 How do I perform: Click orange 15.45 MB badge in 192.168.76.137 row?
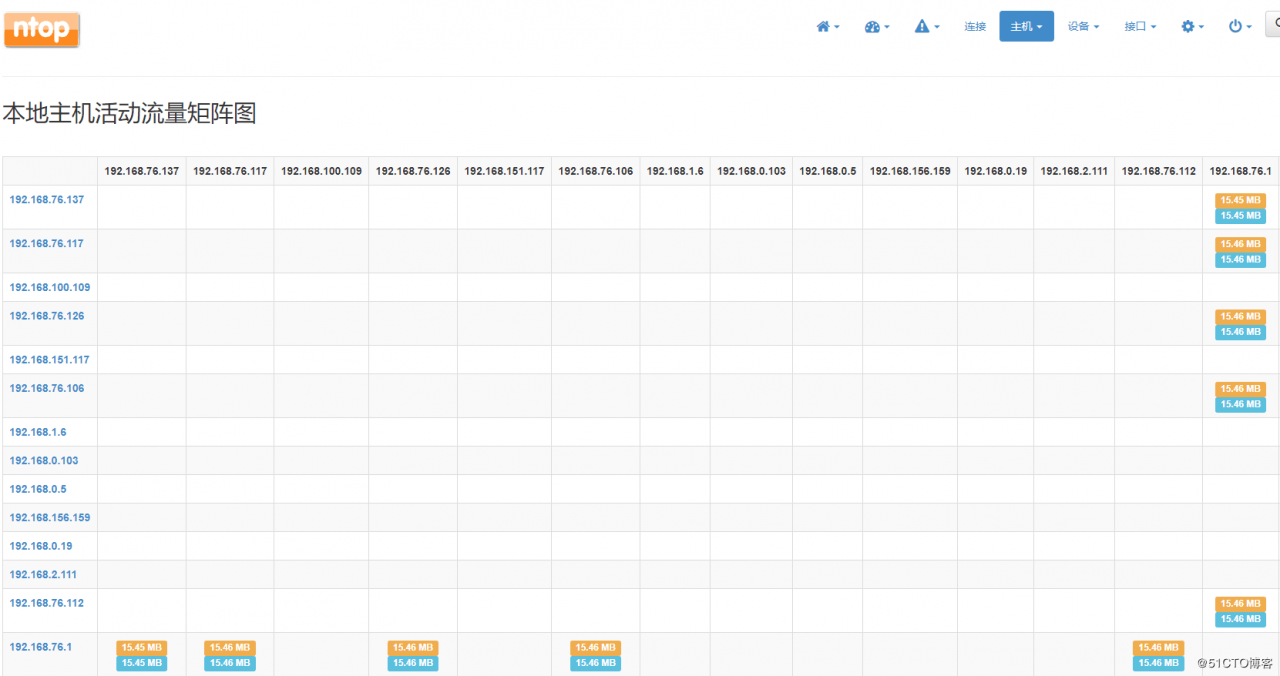pos(1240,200)
